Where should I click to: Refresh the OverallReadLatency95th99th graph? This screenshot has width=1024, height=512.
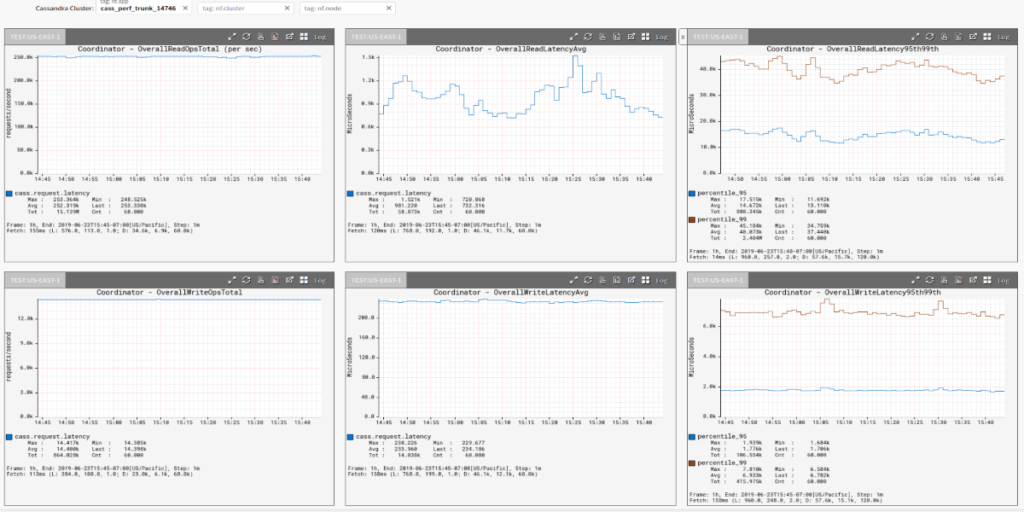pos(929,37)
